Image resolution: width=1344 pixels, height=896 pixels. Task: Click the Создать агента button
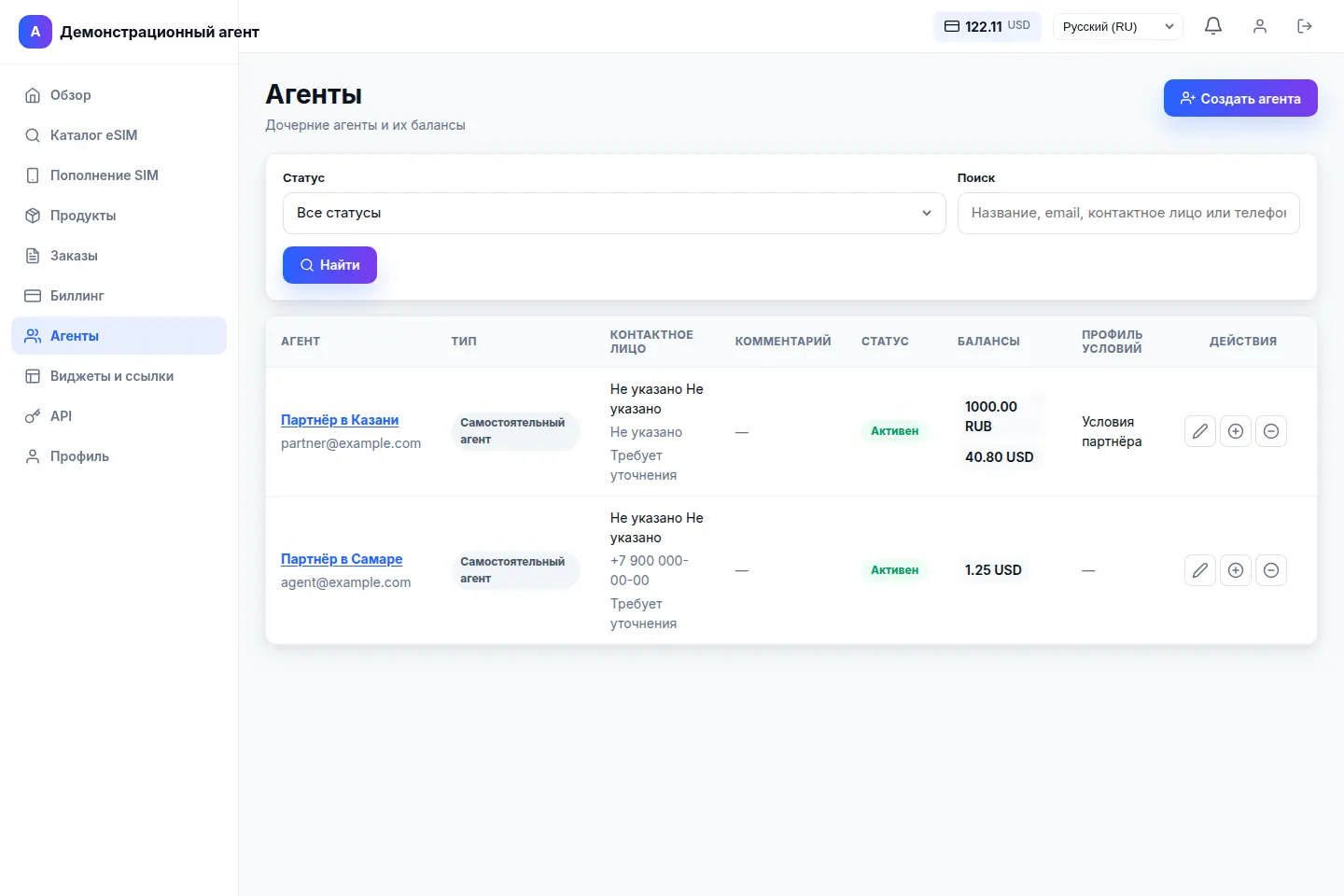coord(1240,98)
